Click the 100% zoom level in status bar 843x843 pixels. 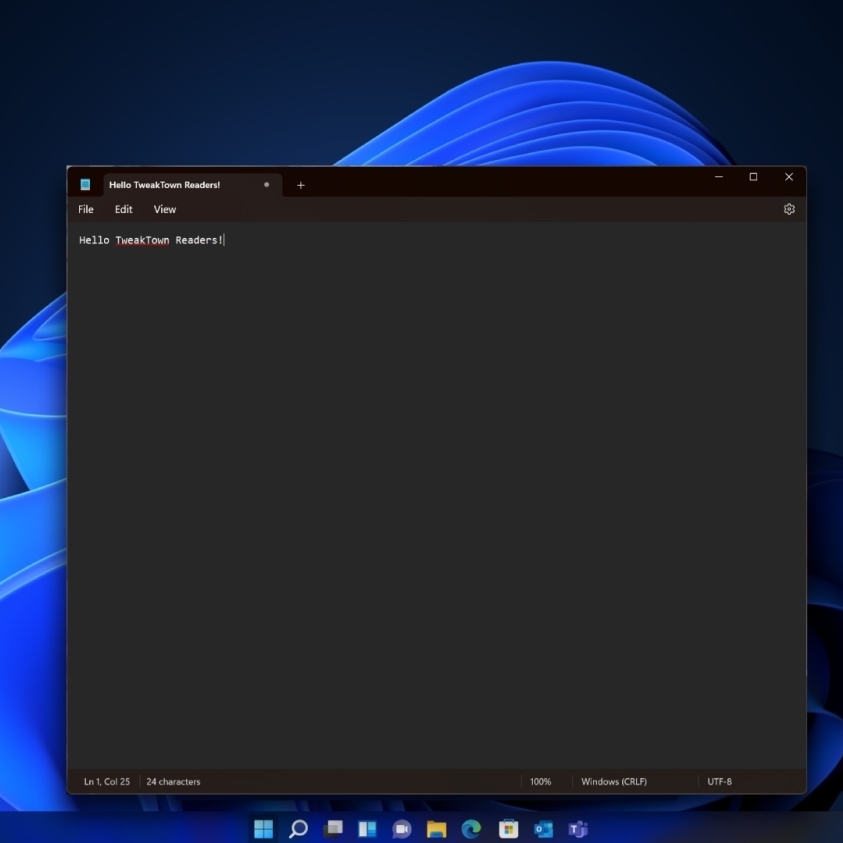point(540,781)
